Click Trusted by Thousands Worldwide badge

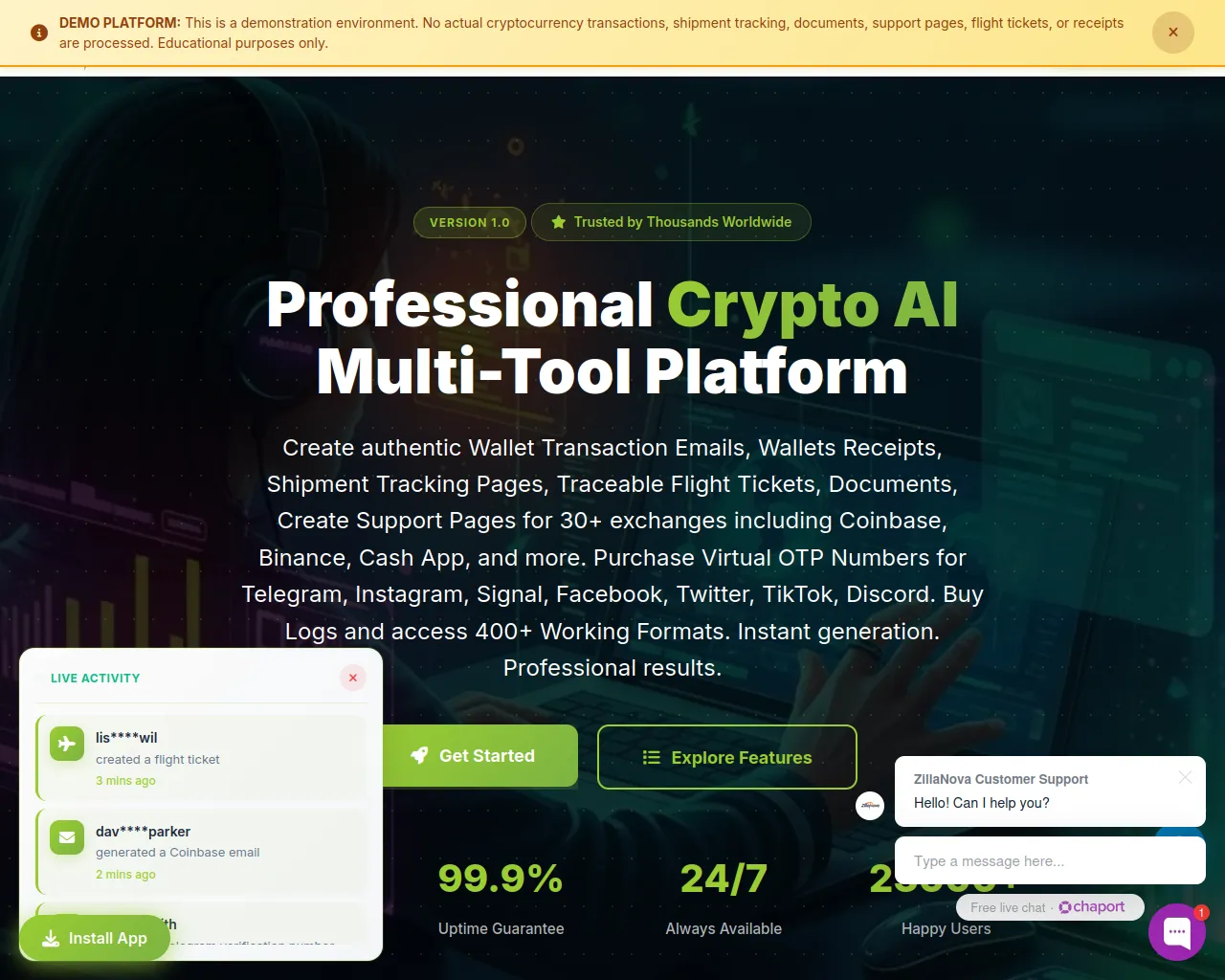(671, 222)
